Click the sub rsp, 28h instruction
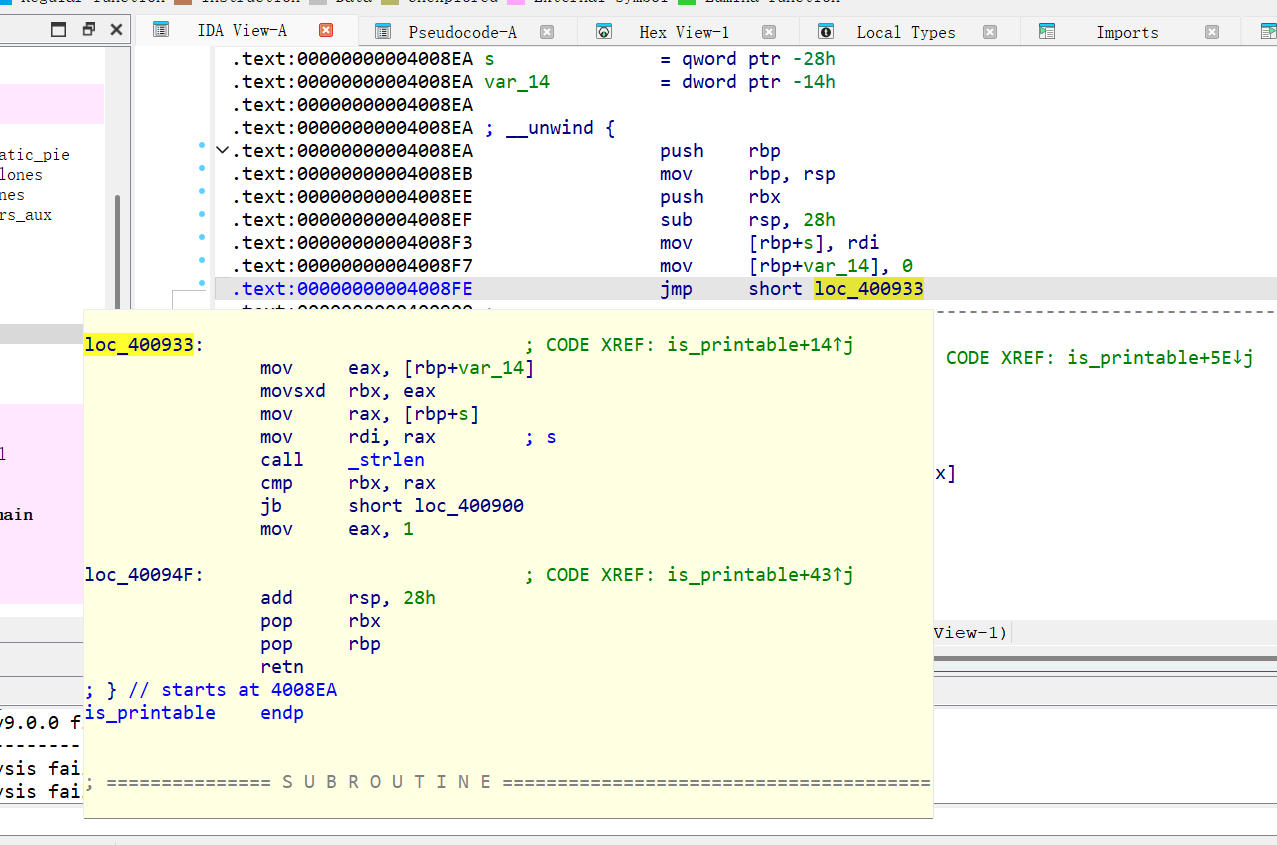1277x845 pixels. pyautogui.click(x=748, y=220)
